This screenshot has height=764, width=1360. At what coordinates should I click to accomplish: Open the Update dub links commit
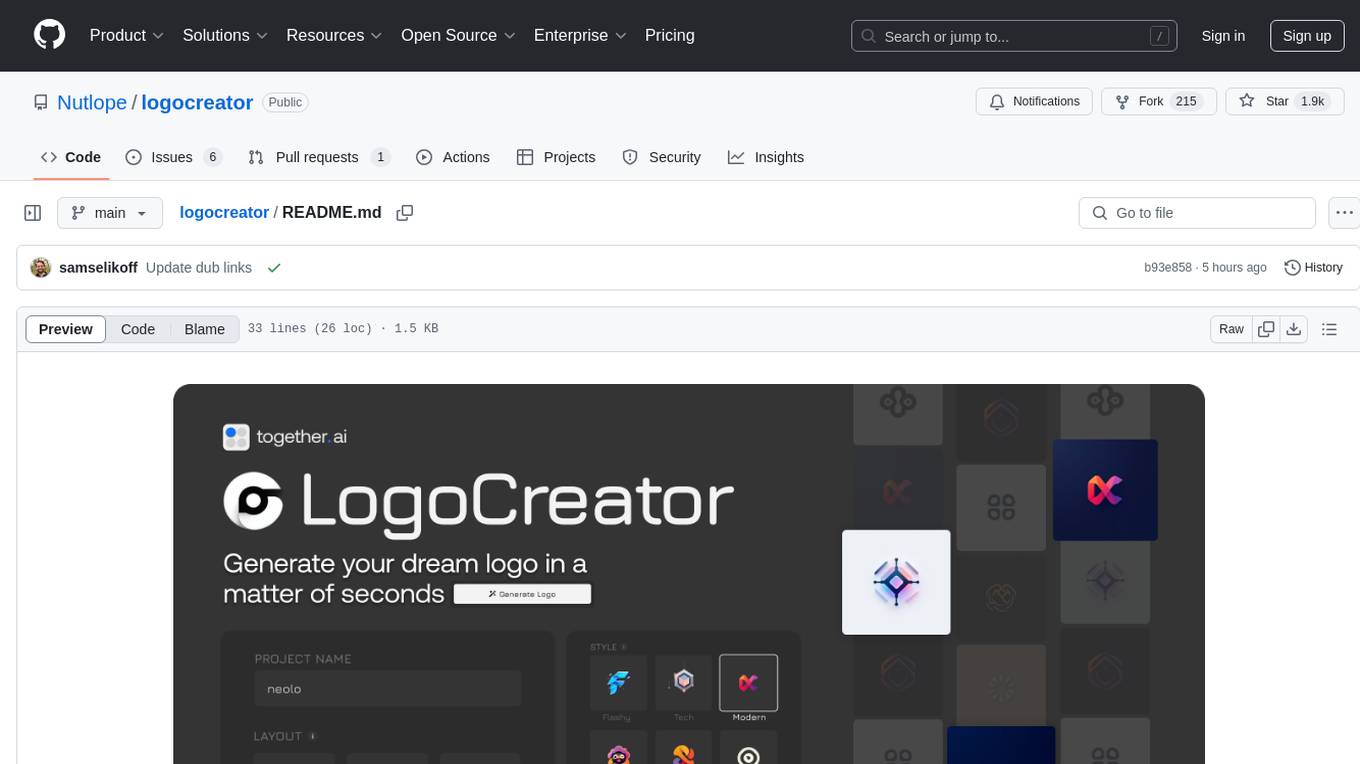(x=199, y=267)
